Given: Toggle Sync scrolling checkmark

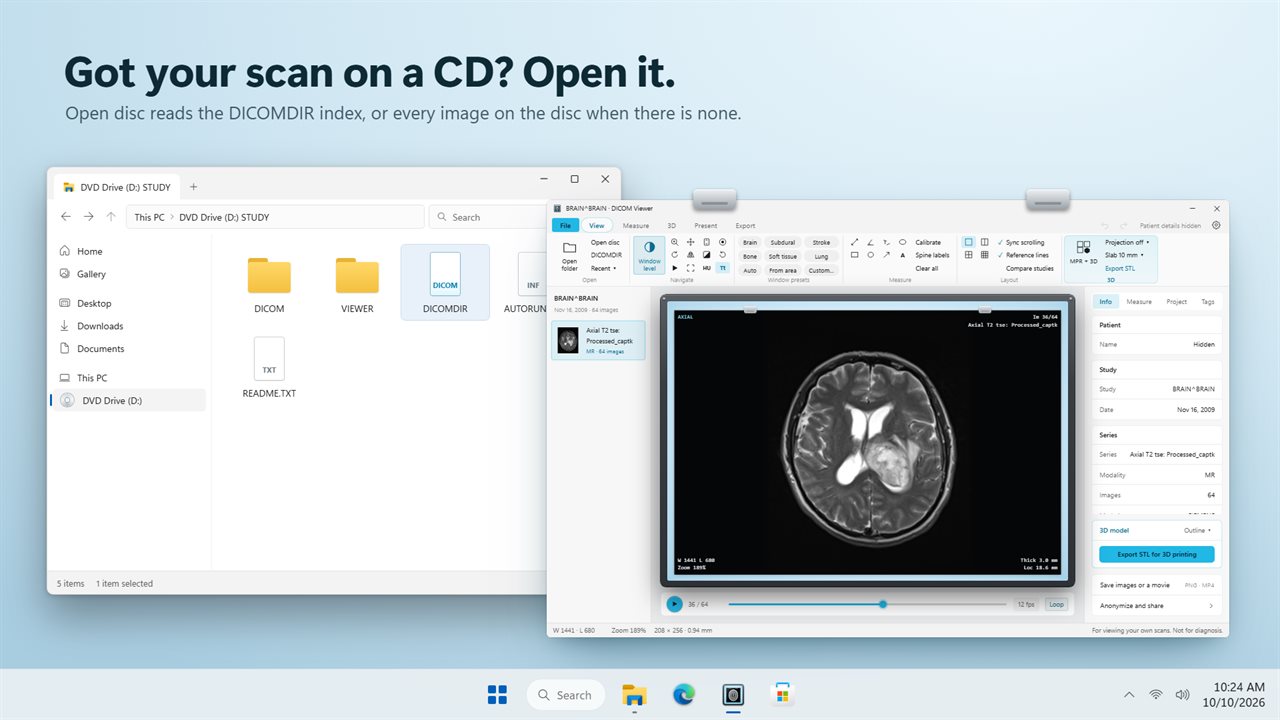Looking at the screenshot, I should point(1020,242).
